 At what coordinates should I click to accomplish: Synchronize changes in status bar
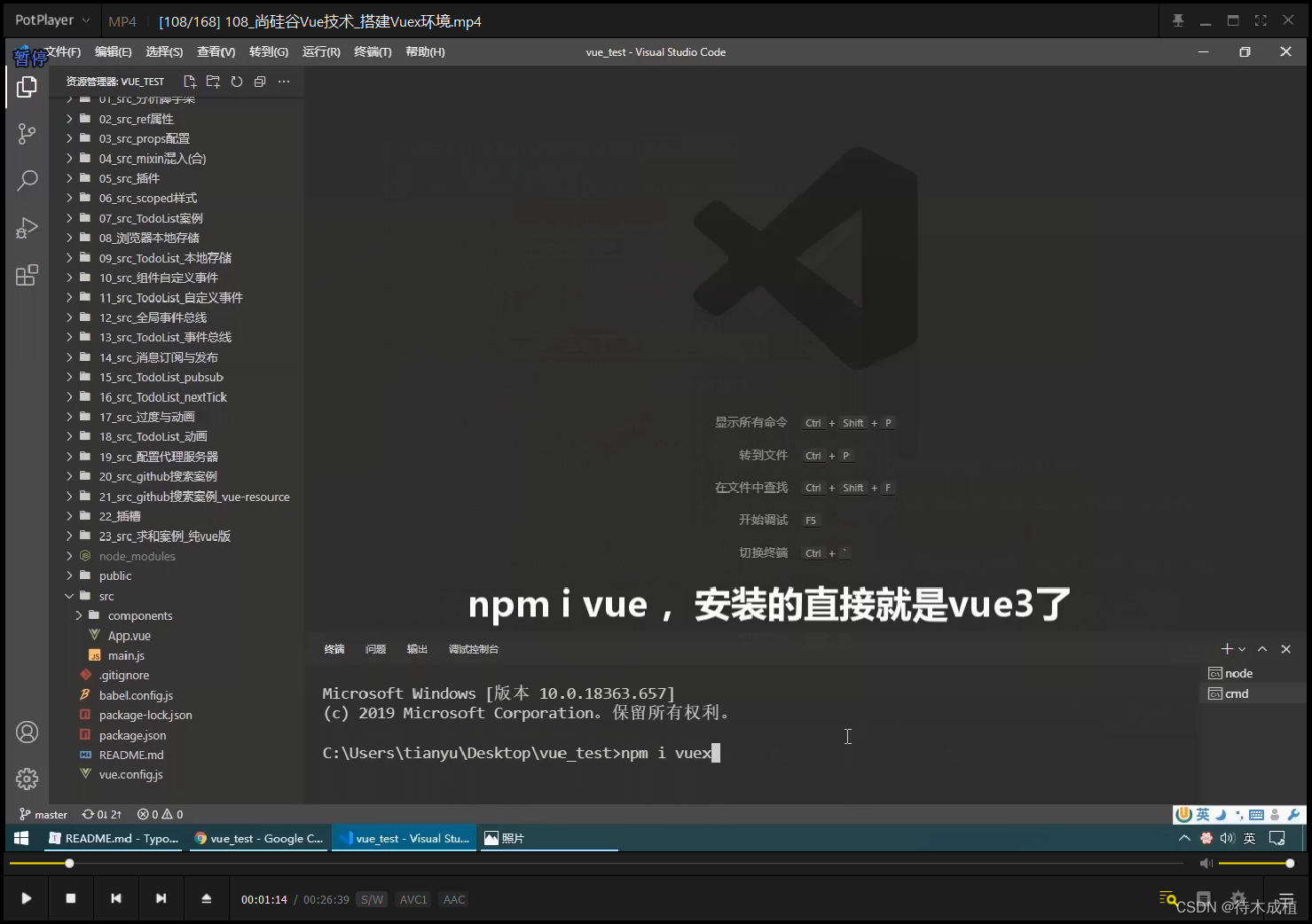pyautogui.click(x=102, y=814)
